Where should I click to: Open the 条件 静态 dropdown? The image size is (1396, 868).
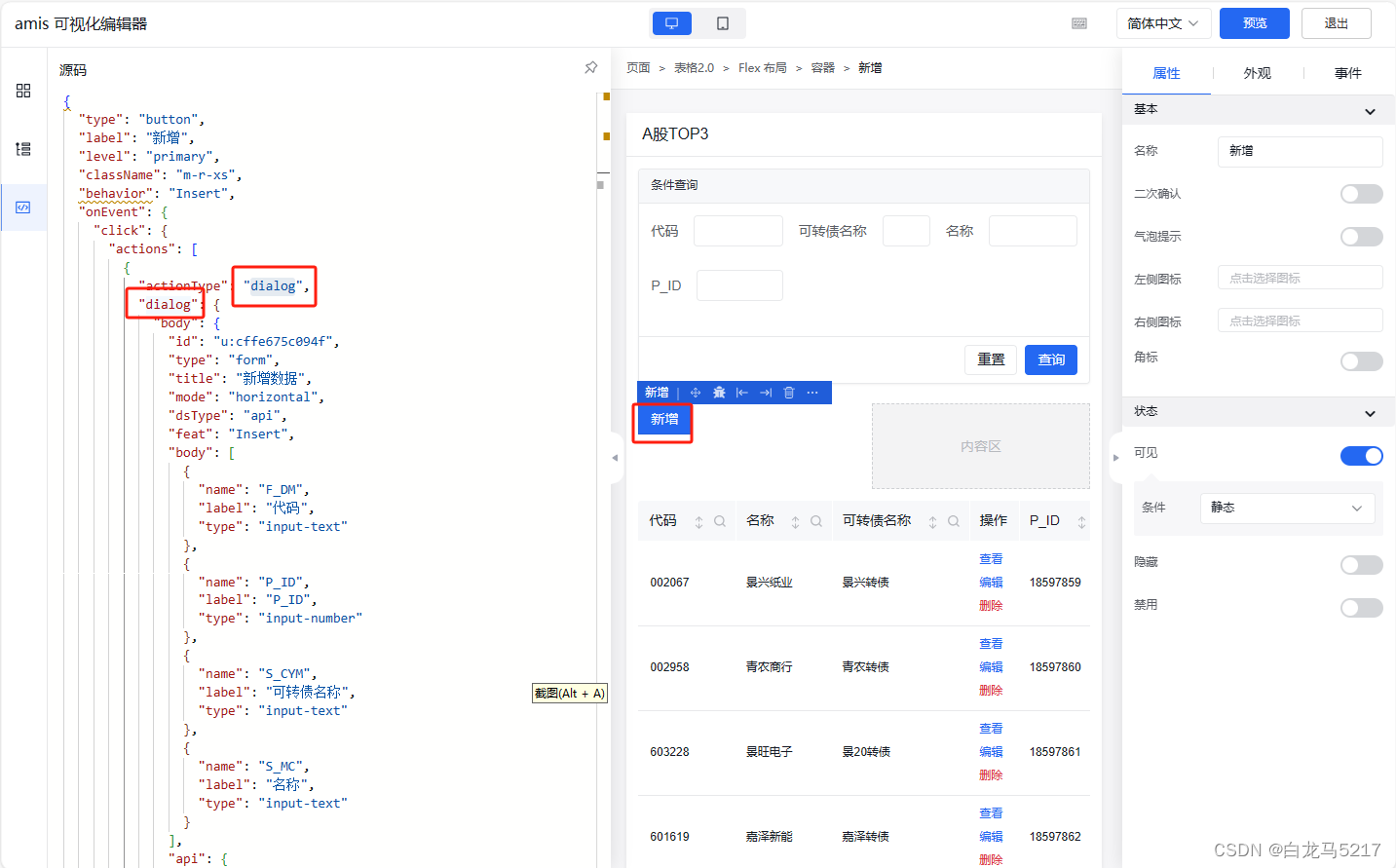click(x=1287, y=508)
